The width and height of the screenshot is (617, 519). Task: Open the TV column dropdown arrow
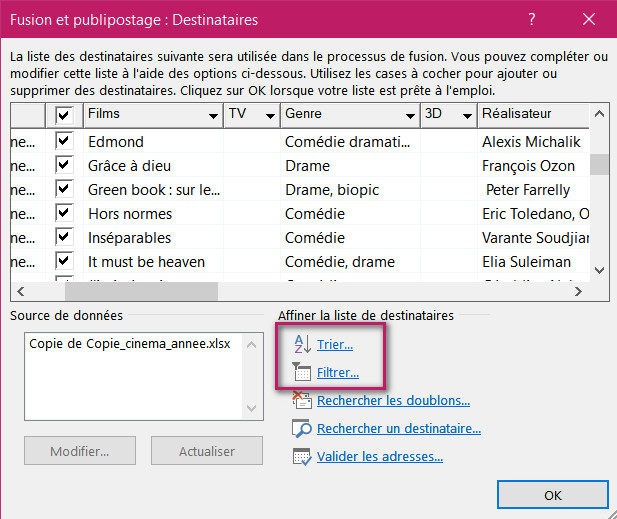270,116
